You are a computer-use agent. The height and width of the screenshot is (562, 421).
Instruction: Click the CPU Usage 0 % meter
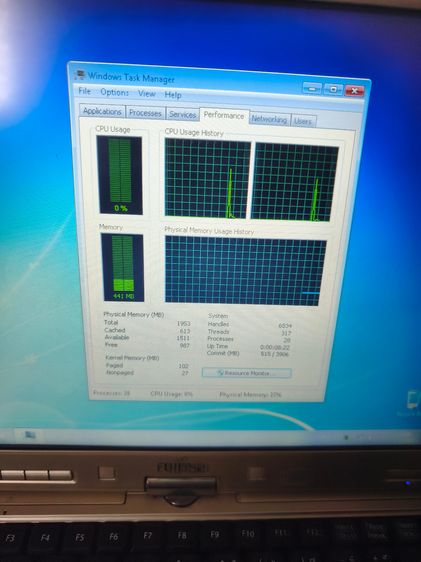click(x=120, y=175)
